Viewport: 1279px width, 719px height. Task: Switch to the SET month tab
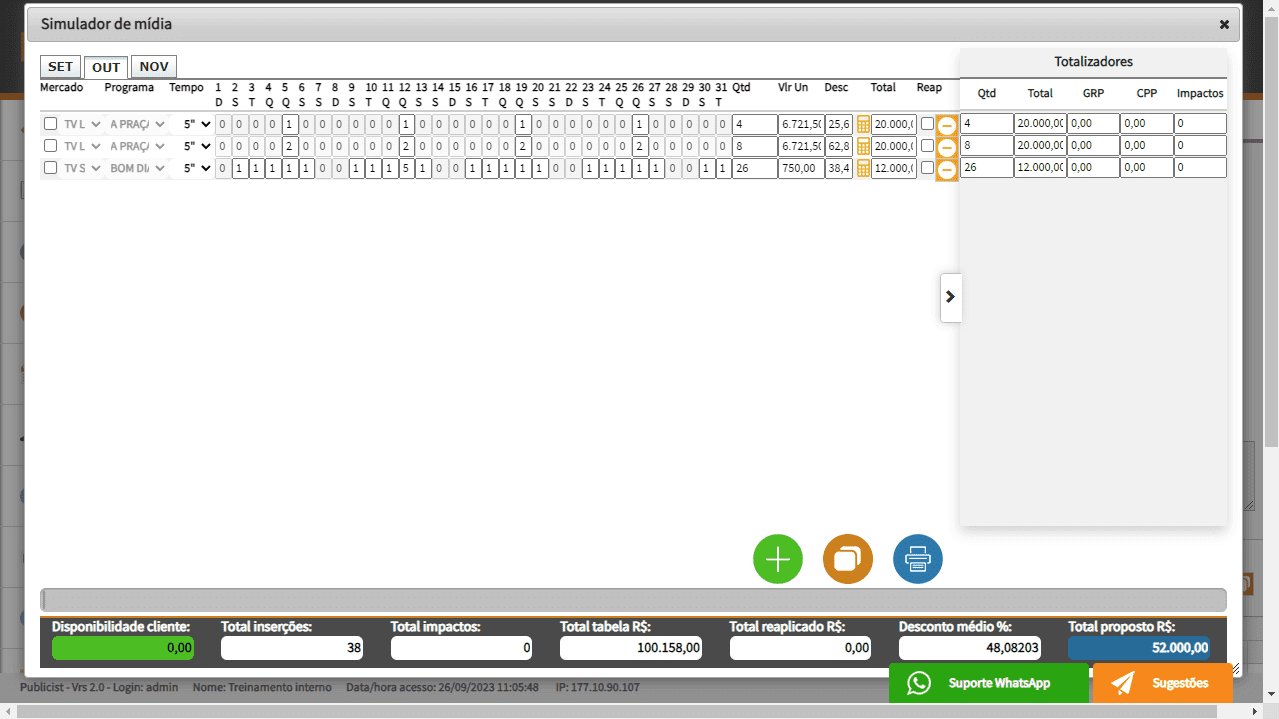click(60, 67)
